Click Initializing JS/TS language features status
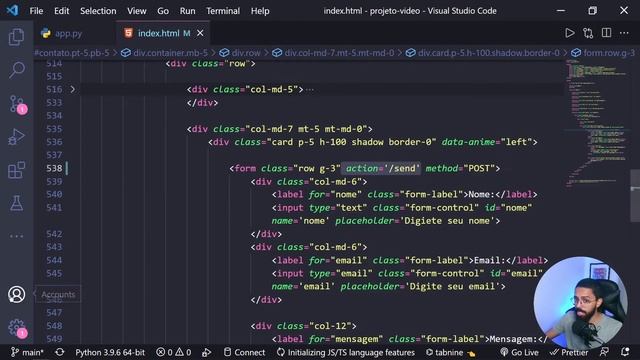 pyautogui.click(x=346, y=352)
